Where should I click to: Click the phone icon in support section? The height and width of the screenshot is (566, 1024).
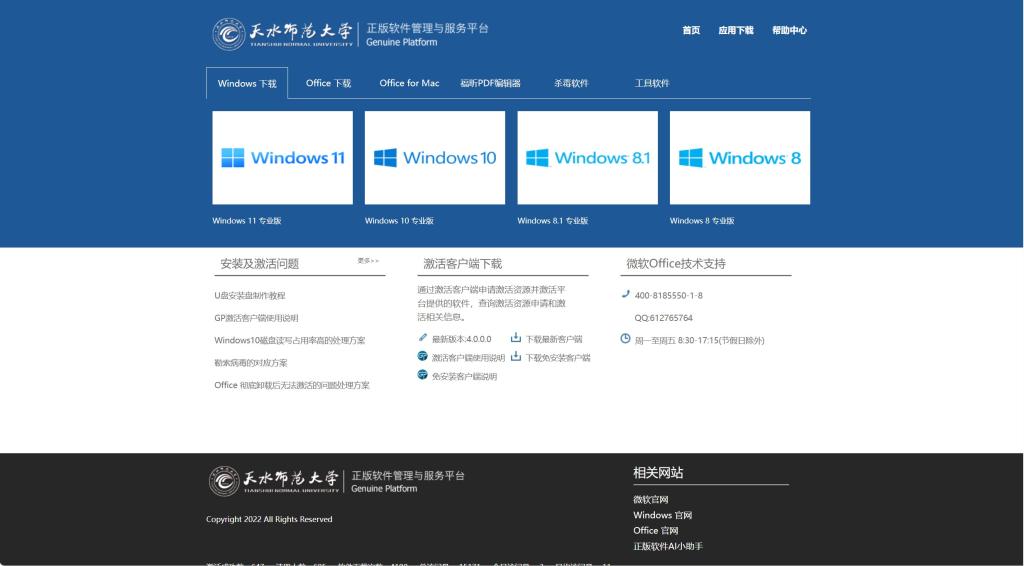(x=626, y=294)
